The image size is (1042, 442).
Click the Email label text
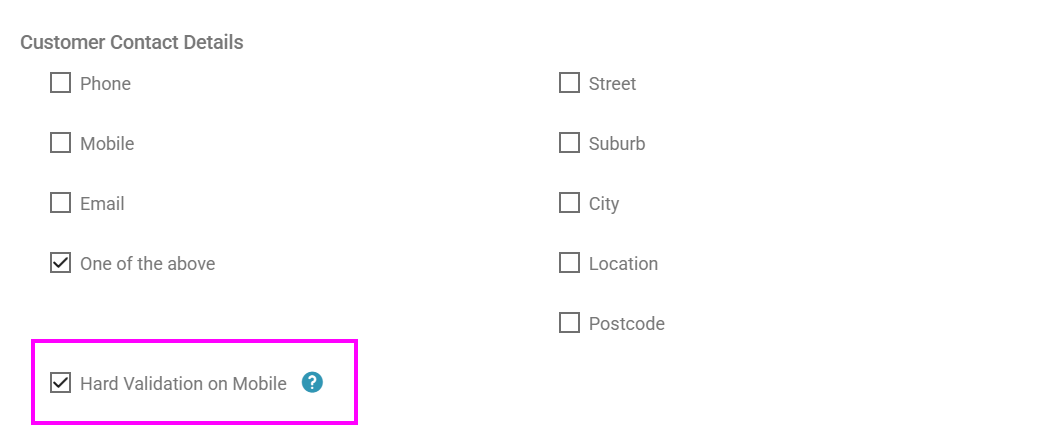(x=102, y=203)
